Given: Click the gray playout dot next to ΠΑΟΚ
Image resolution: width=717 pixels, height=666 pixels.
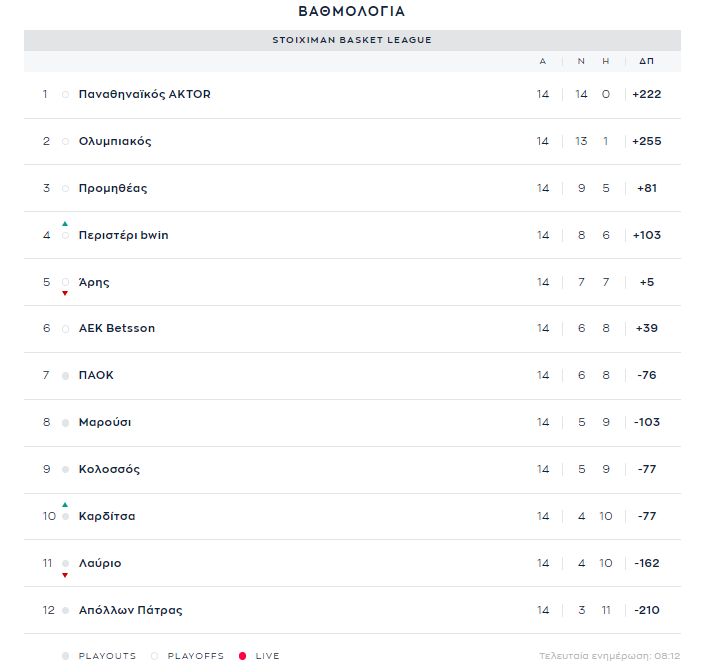Looking at the screenshot, I should (65, 376).
